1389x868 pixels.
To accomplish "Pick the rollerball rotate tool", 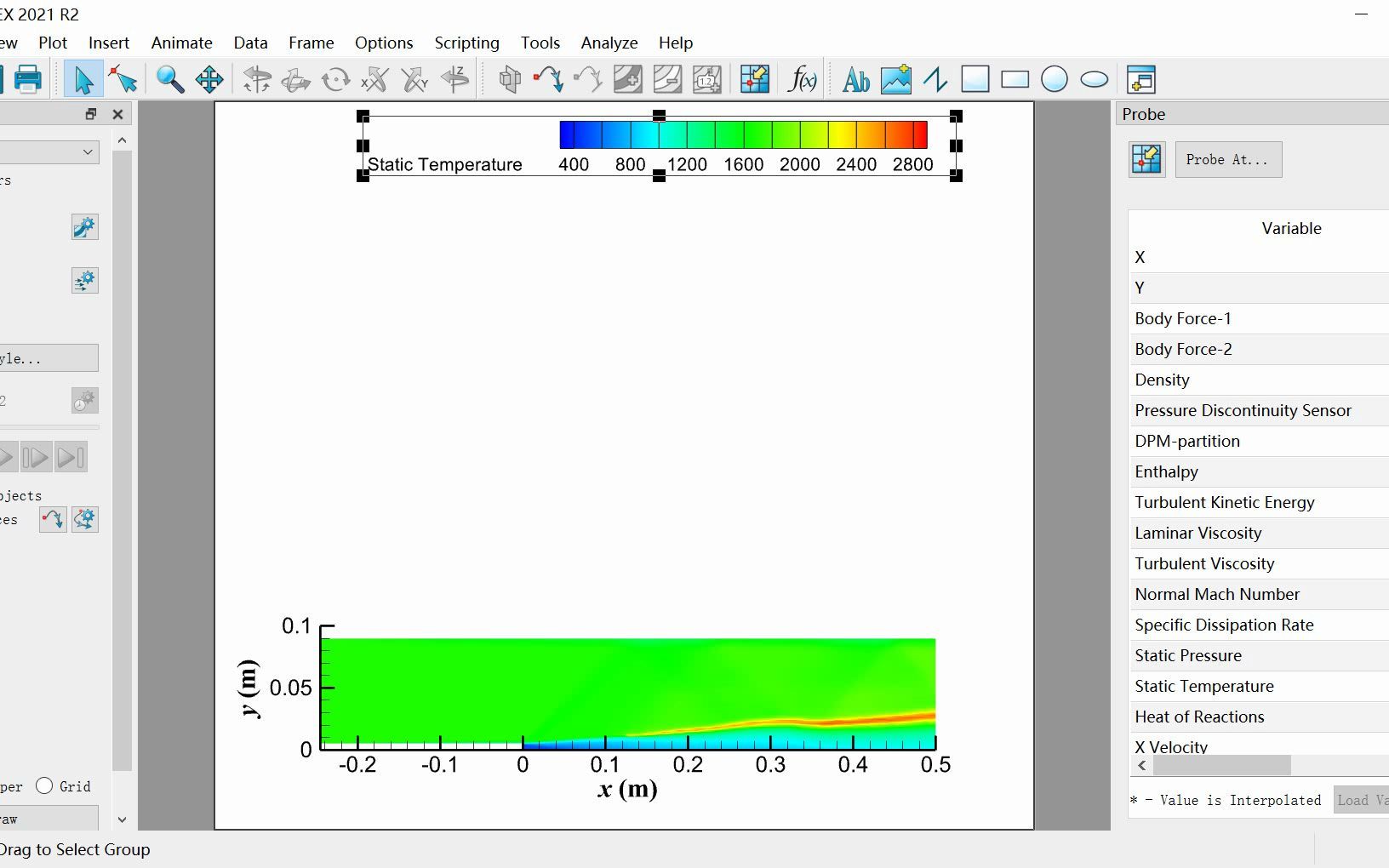I will coord(295,79).
